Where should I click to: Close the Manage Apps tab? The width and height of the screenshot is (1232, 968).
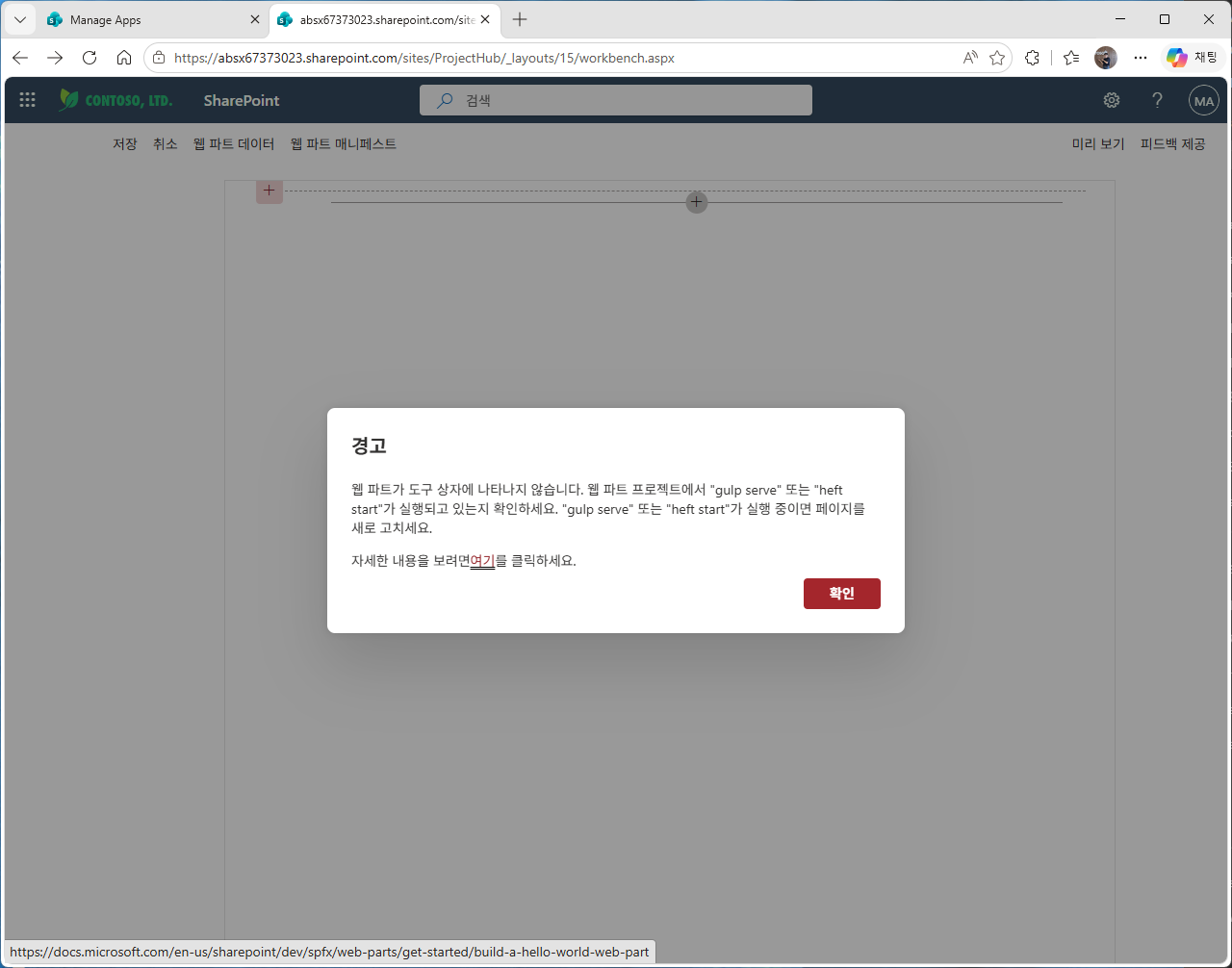(x=255, y=19)
